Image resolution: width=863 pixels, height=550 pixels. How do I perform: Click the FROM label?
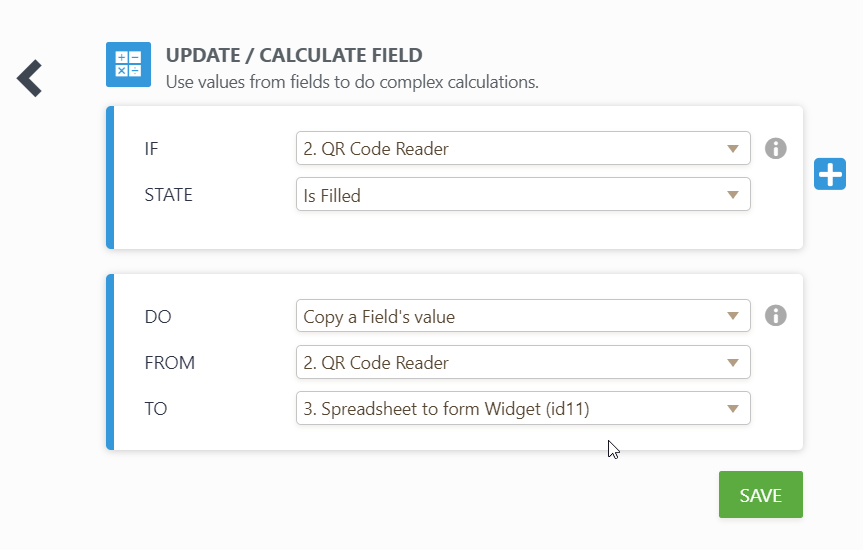click(170, 363)
